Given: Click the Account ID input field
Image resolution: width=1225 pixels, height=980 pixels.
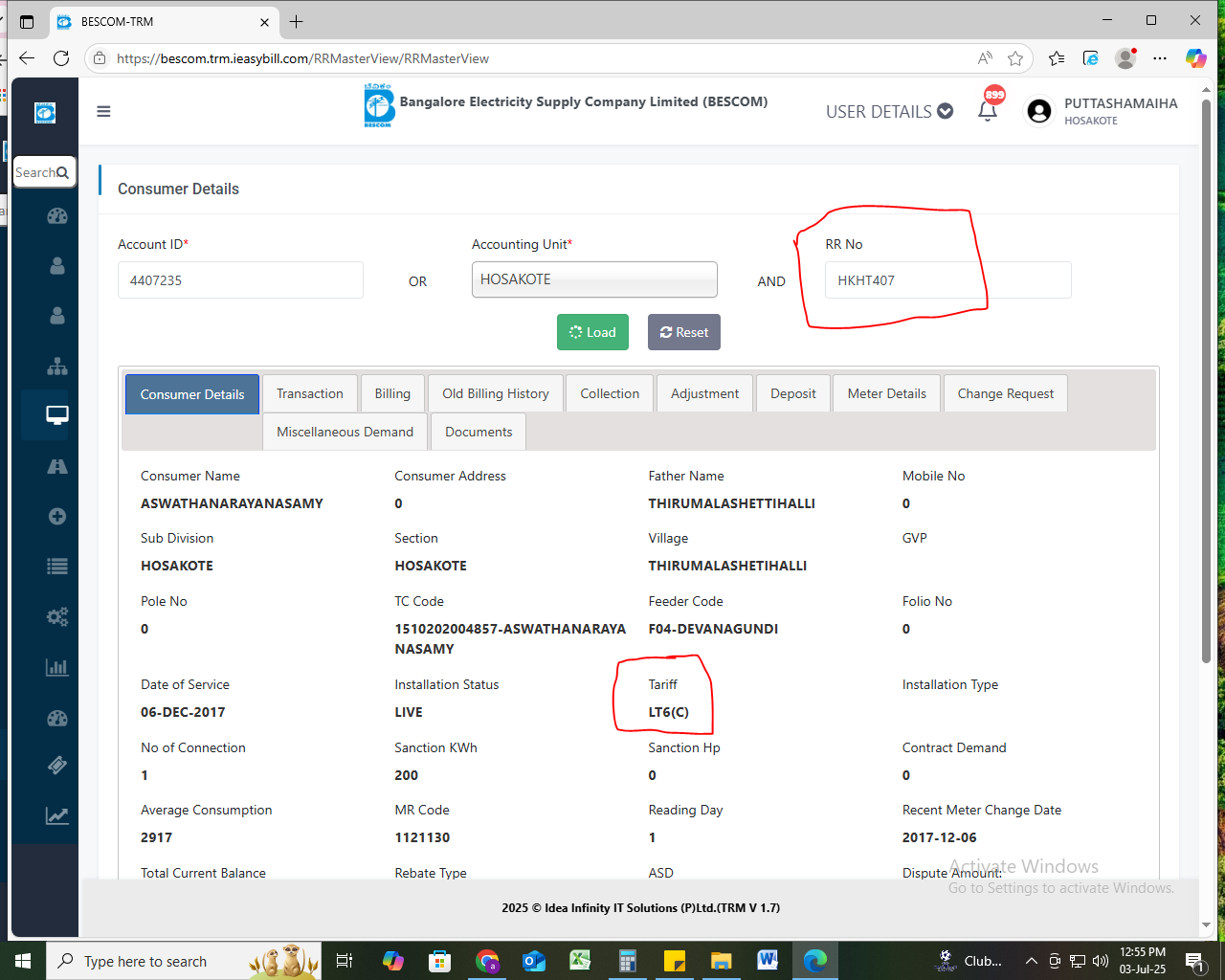Looking at the screenshot, I should pyautogui.click(x=240, y=280).
